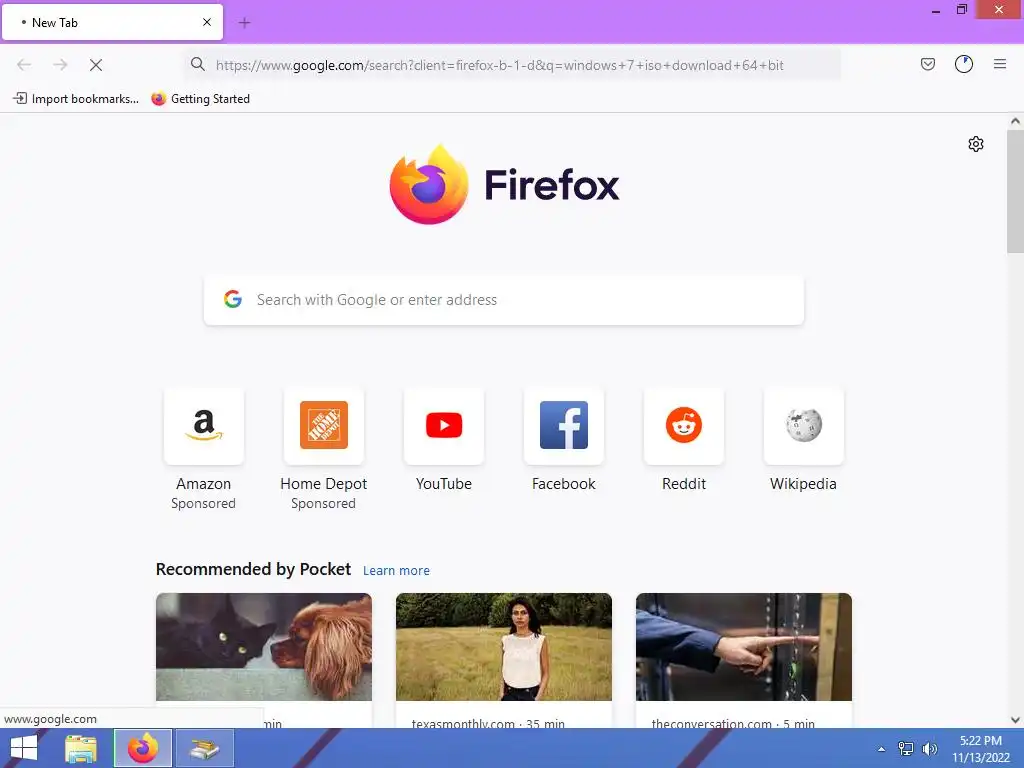
Task: Click the search magnifier icon in address bar
Action: (197, 64)
